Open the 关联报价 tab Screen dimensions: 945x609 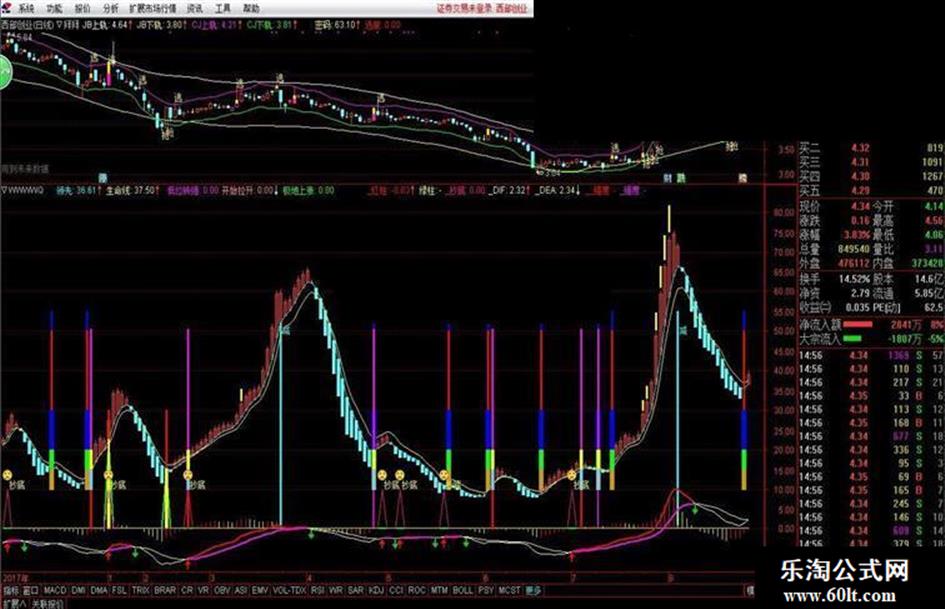coord(48,604)
